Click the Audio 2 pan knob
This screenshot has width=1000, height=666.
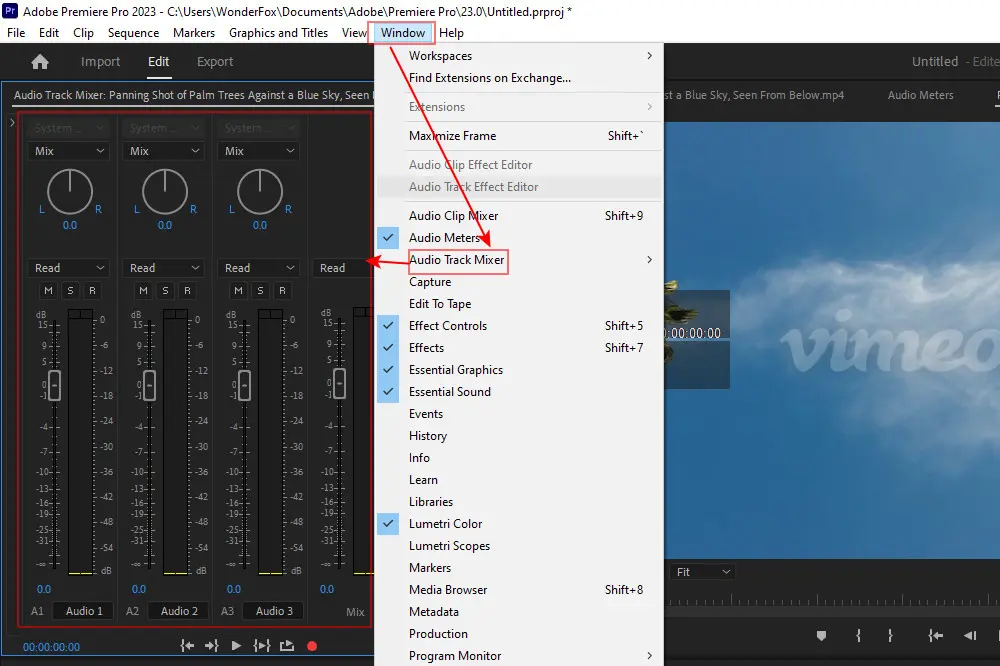[x=165, y=191]
